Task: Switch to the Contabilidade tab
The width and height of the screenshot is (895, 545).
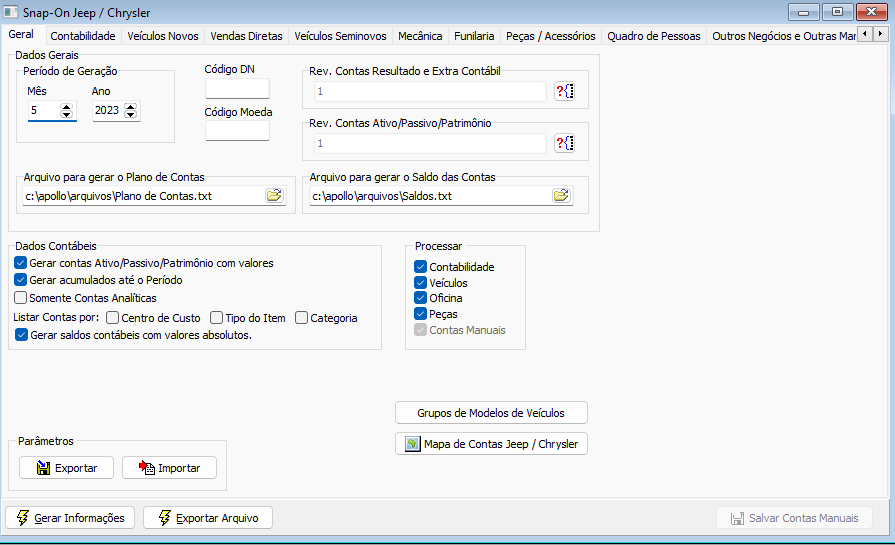Action: click(x=83, y=36)
